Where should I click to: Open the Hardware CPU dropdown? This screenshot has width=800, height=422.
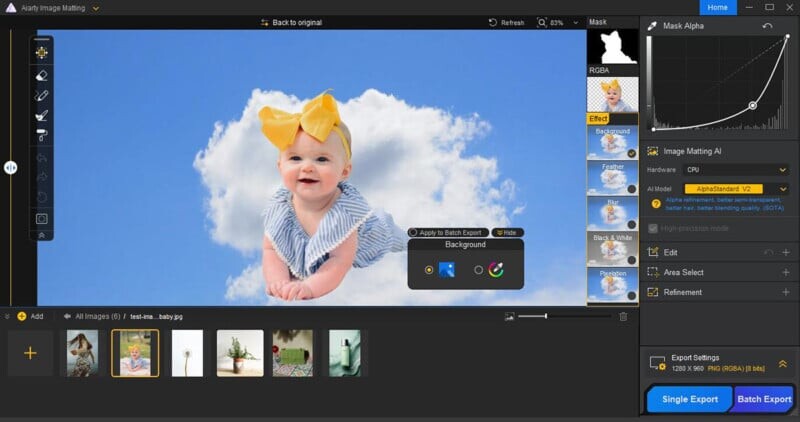[736, 170]
